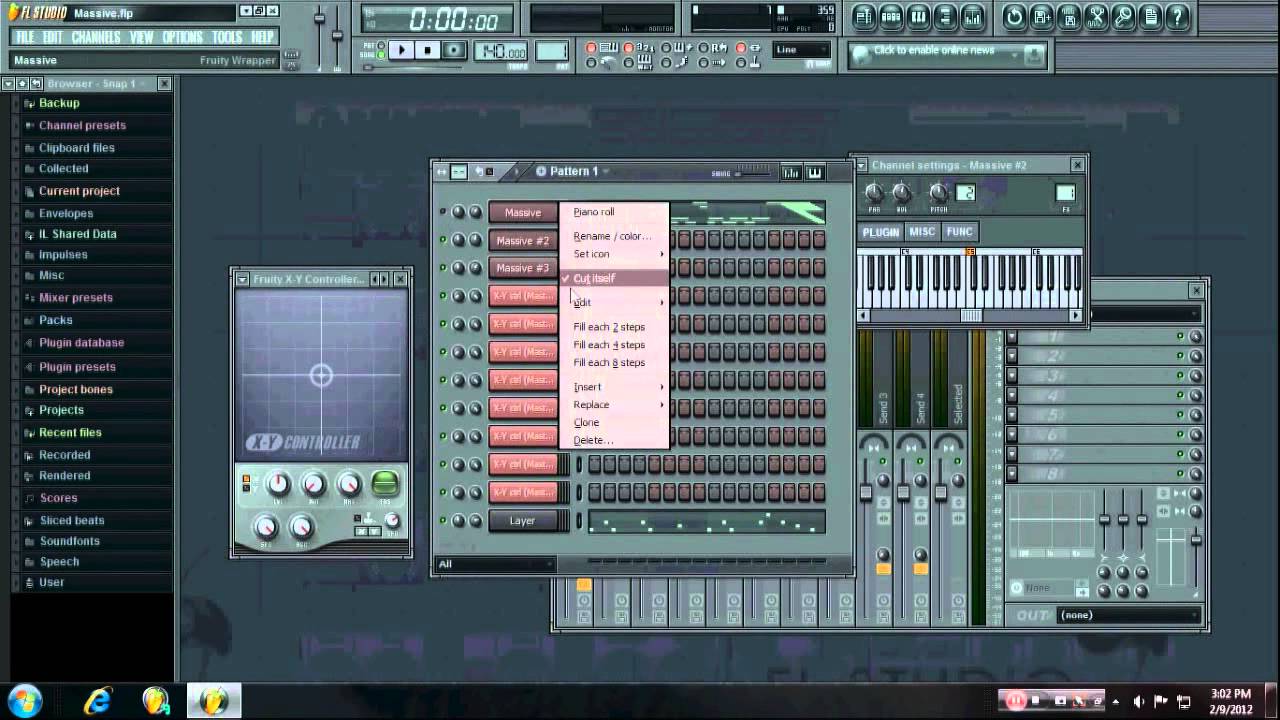Open the Piano roll view icon
Image resolution: width=1280 pixels, height=720 pixels.
coord(918,17)
